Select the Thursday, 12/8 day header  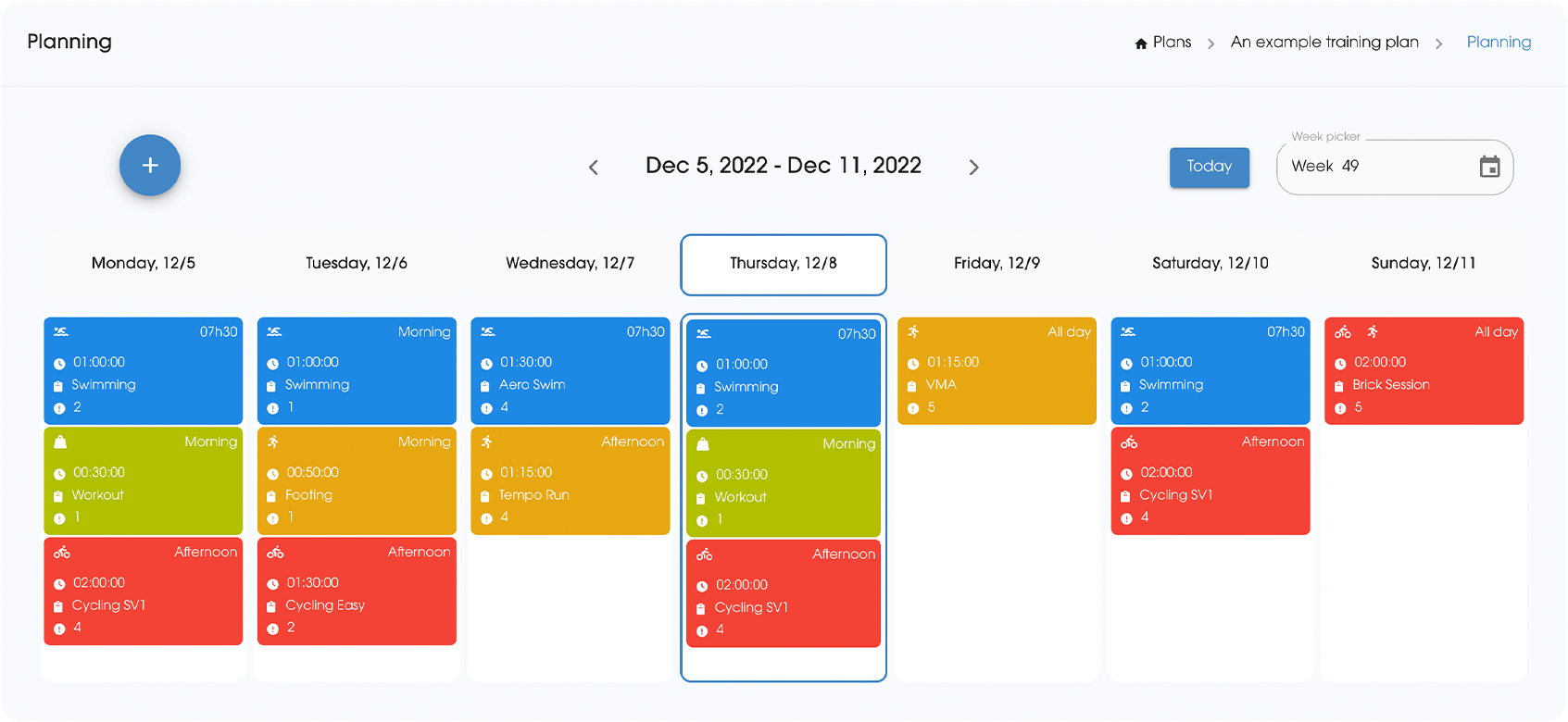click(x=784, y=264)
